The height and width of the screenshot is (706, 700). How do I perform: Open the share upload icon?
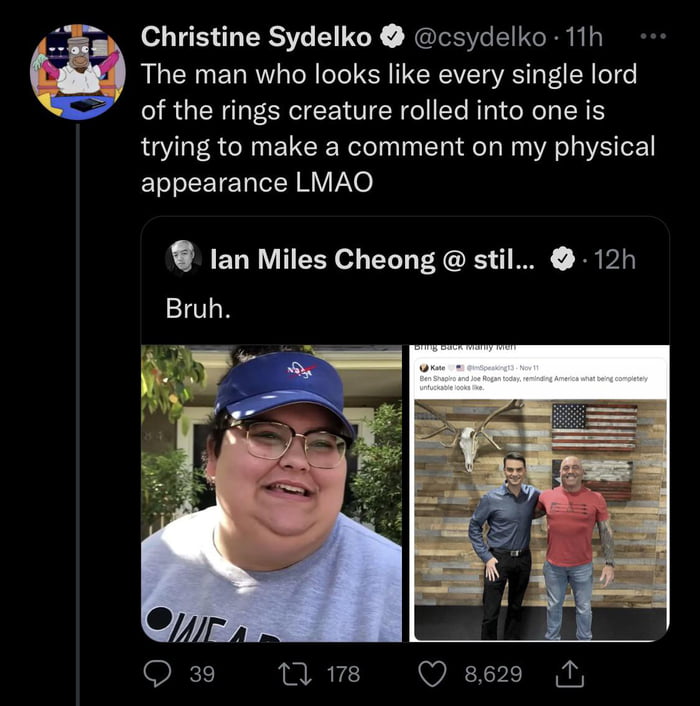coord(569,674)
